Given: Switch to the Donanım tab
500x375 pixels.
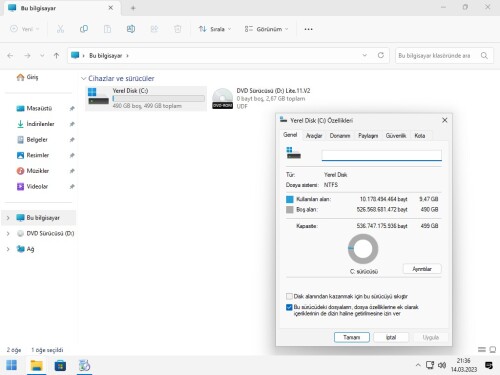Looking at the screenshot, I should (x=340, y=136).
